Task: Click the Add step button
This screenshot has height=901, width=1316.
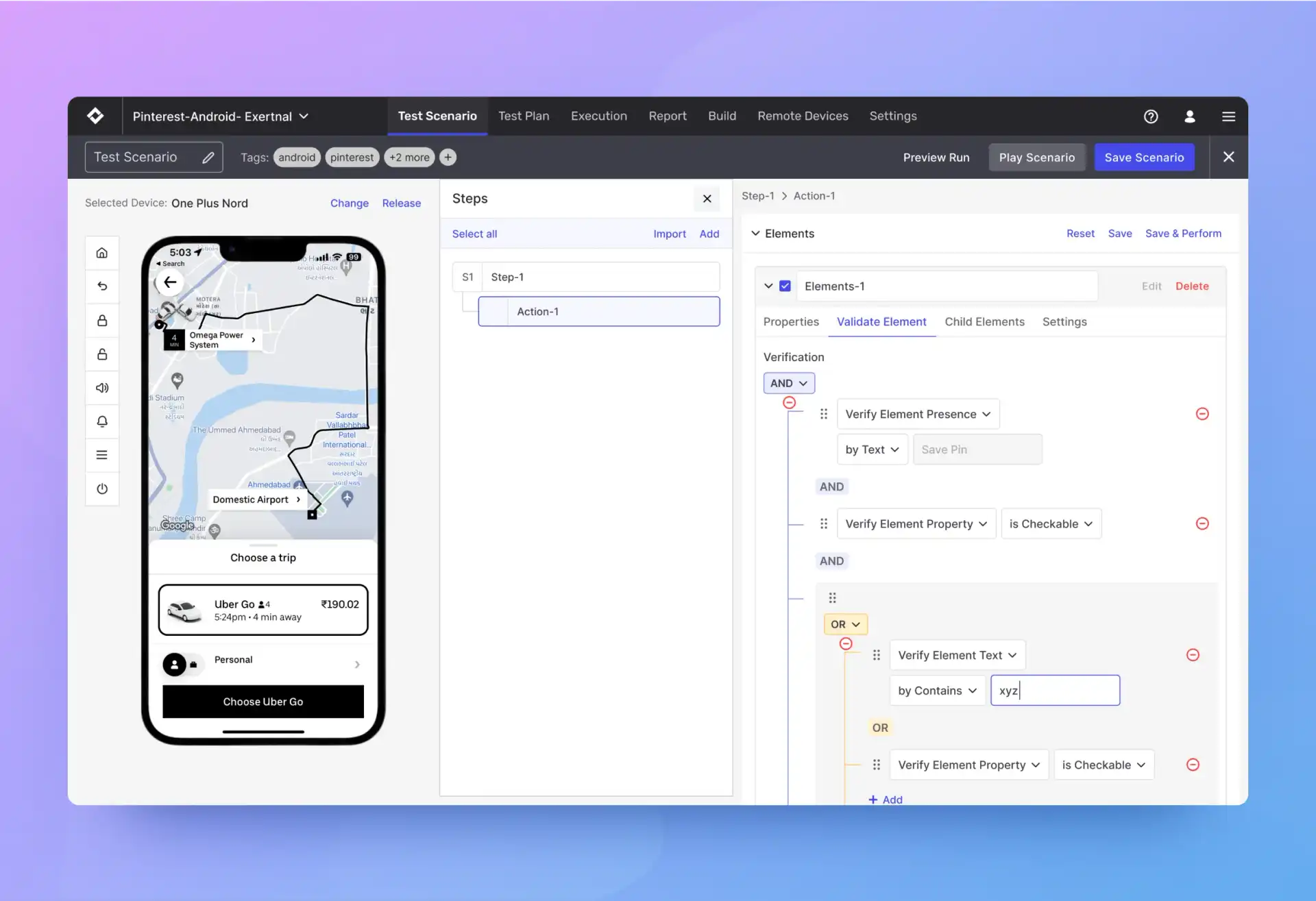Action: [708, 233]
